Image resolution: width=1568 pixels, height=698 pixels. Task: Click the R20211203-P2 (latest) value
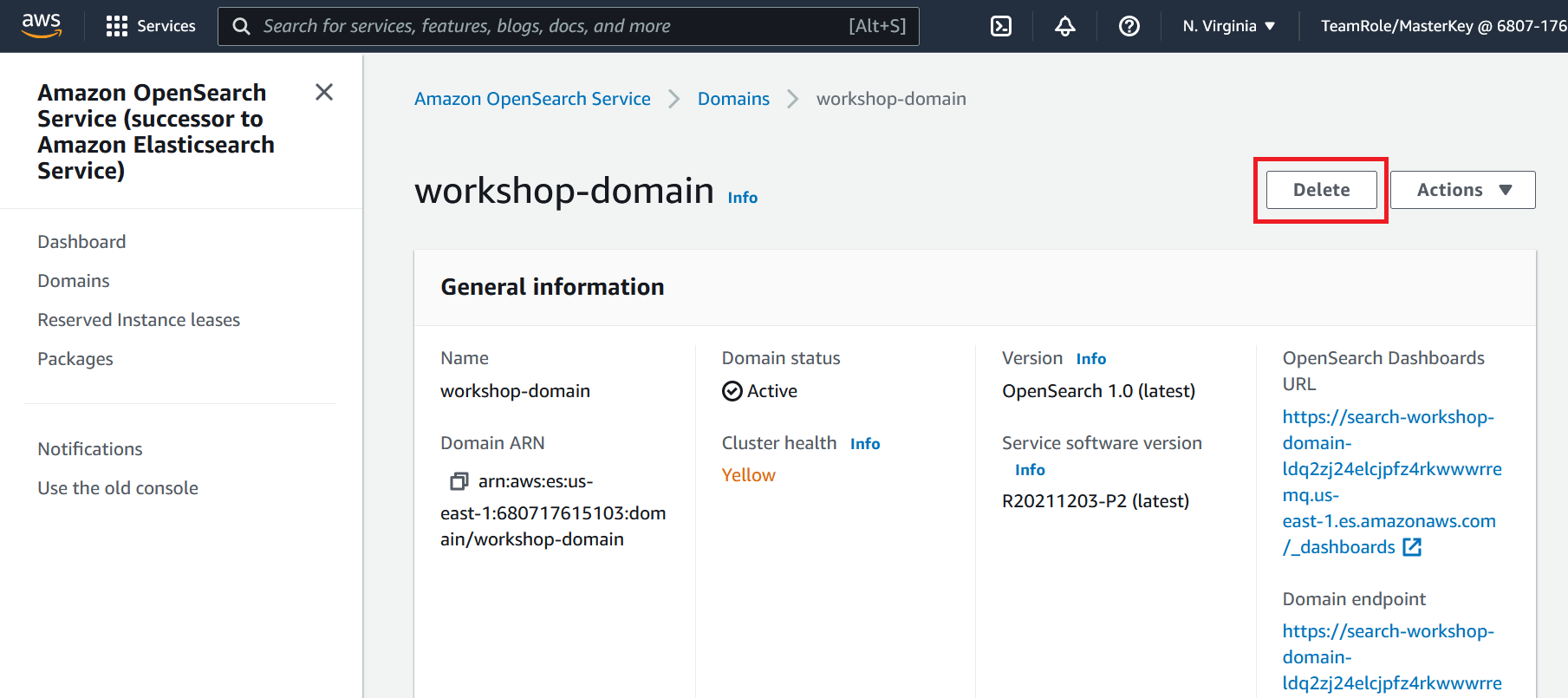[x=1096, y=501]
